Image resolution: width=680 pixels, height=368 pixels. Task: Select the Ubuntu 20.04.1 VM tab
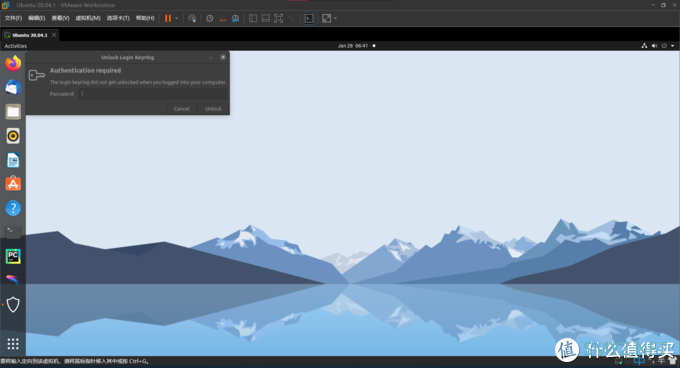[29, 35]
